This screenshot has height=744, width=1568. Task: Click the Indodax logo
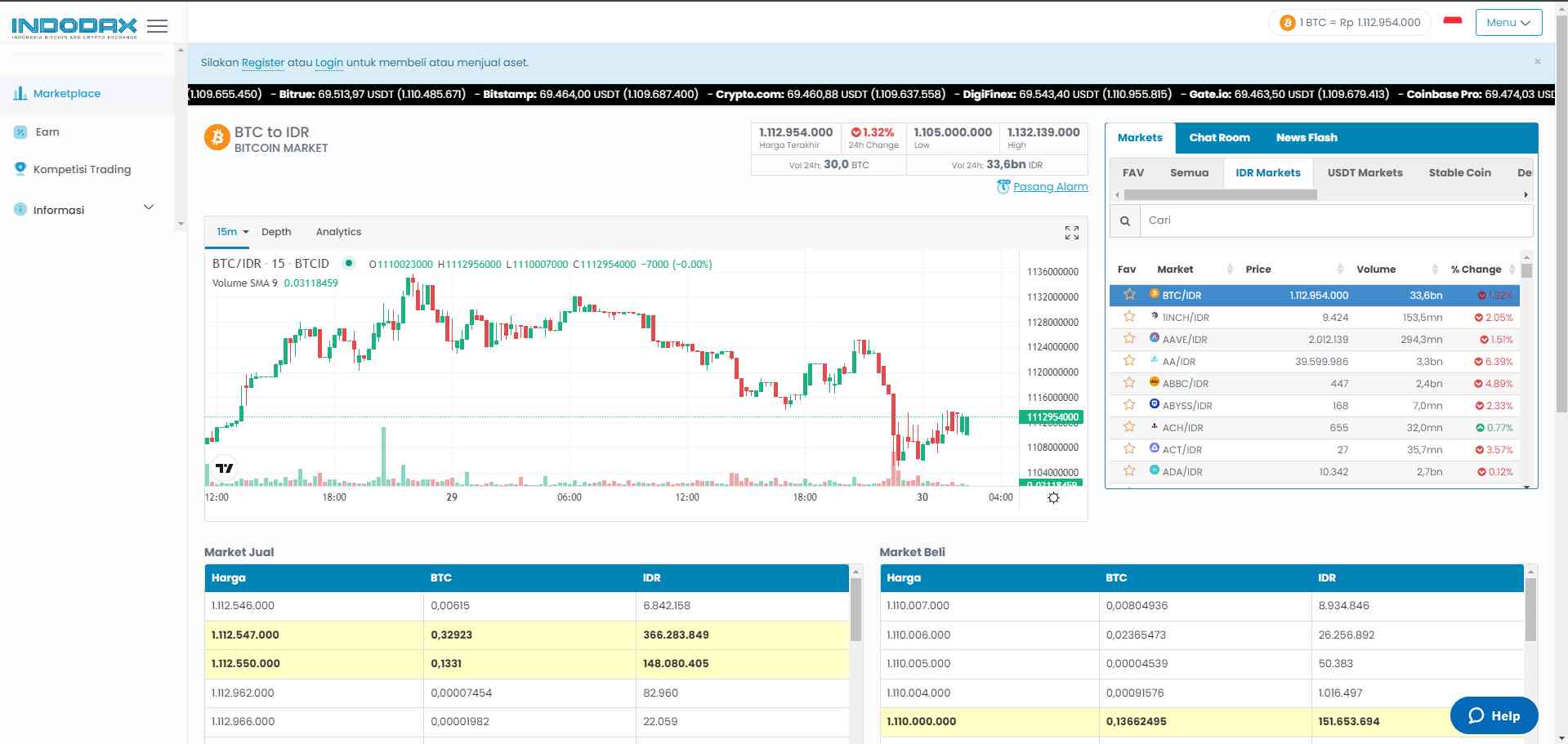(74, 25)
